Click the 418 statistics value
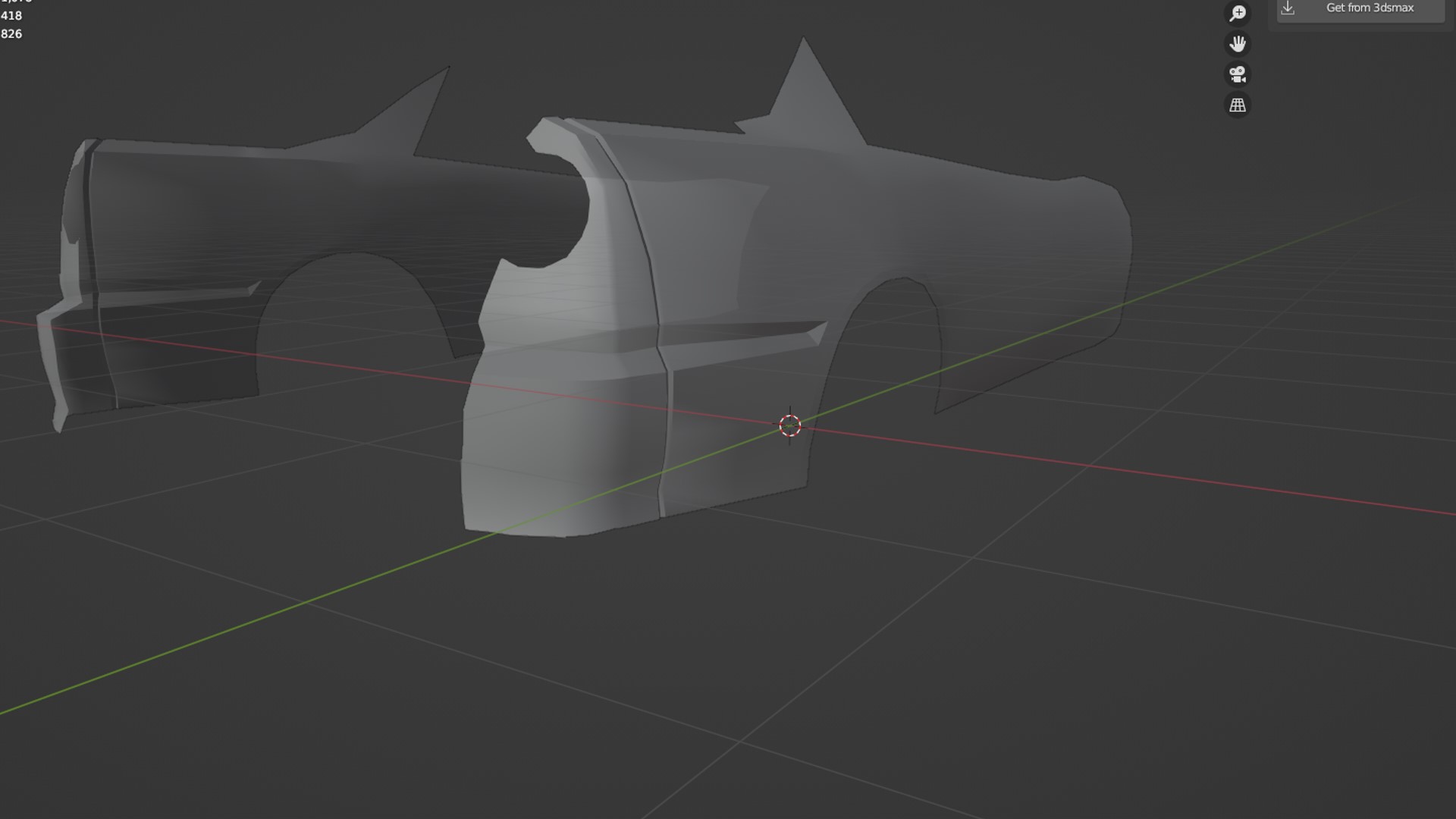This screenshot has height=819, width=1456. tap(11, 16)
